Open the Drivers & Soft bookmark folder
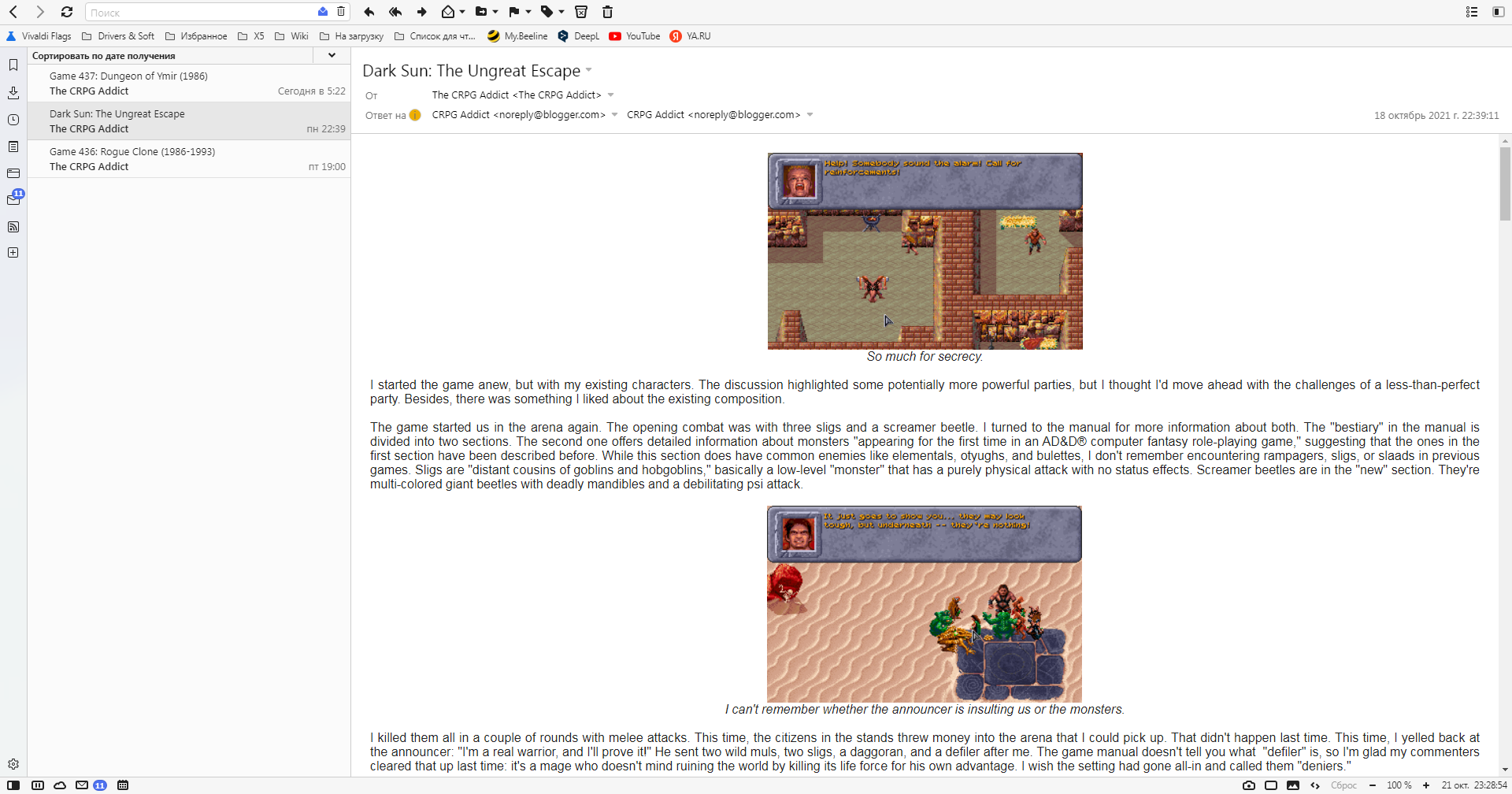This screenshot has height=794, width=1512. click(118, 36)
